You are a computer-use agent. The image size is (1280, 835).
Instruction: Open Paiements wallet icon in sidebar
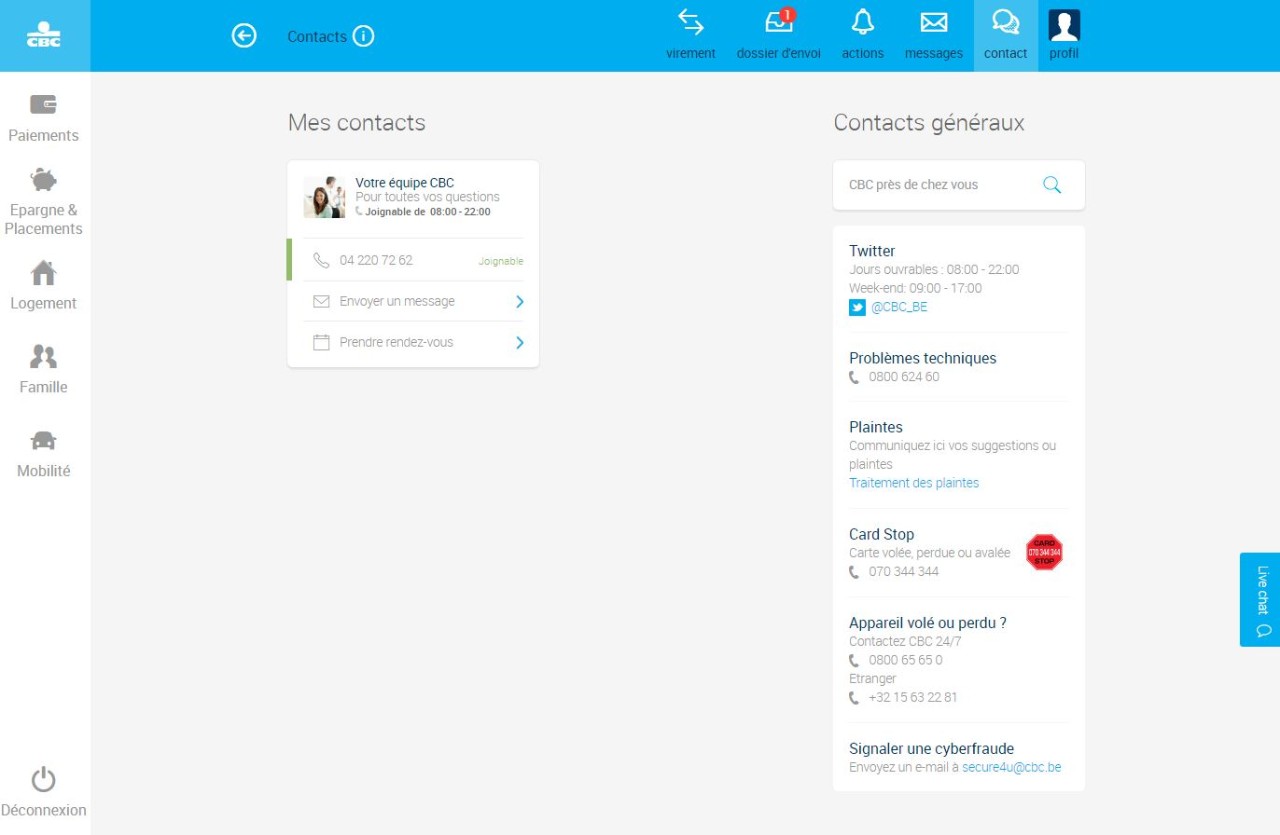[44, 104]
